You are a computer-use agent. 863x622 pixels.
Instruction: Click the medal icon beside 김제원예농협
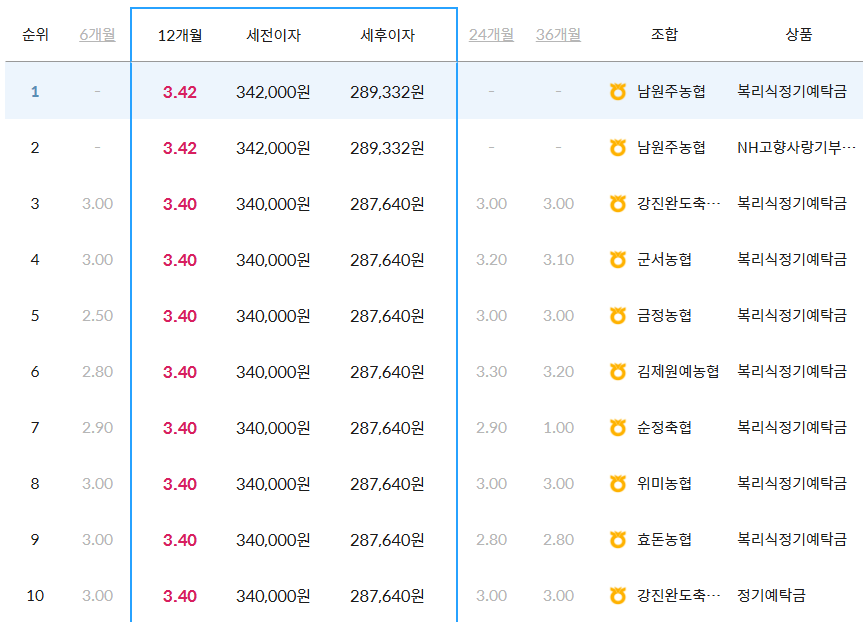618,372
